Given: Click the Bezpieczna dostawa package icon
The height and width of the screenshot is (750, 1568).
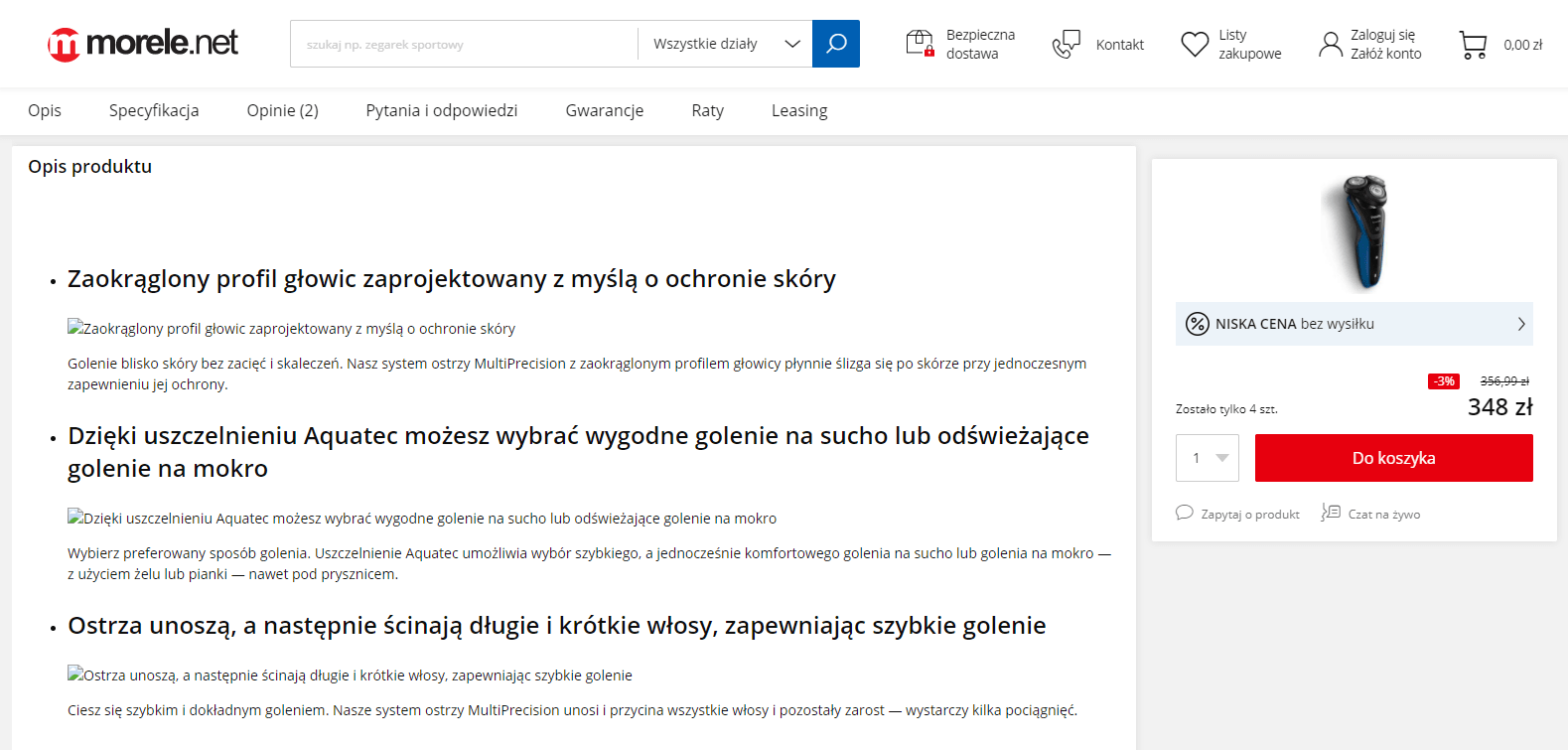Looking at the screenshot, I should tap(920, 44).
